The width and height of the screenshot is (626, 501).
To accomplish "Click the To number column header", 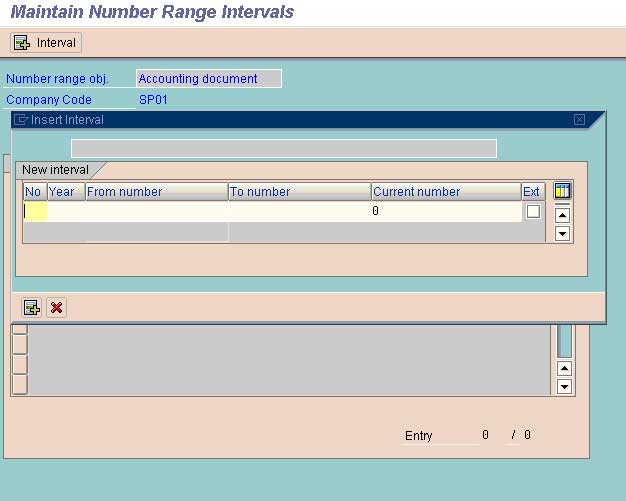I will (x=299, y=192).
